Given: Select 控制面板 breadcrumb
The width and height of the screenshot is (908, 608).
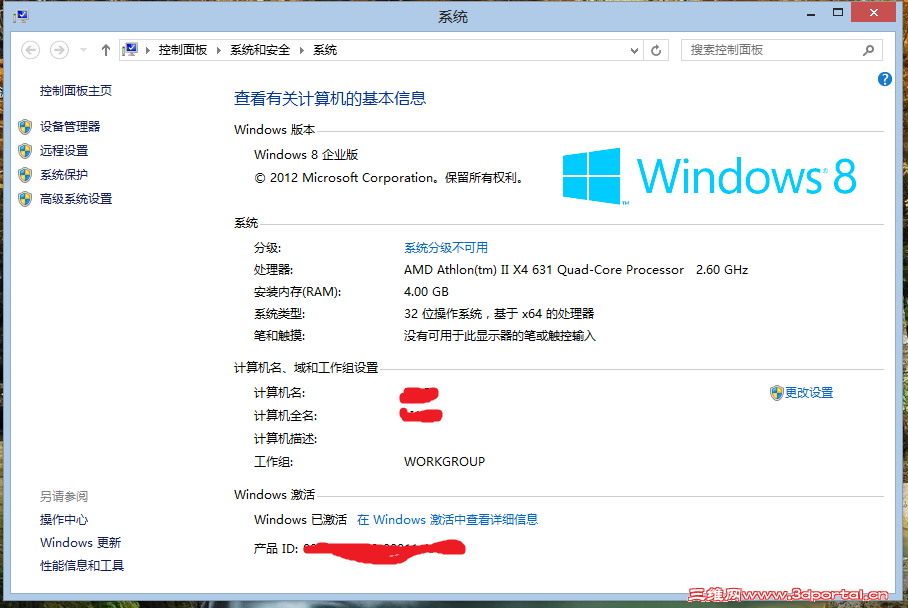Looking at the screenshot, I should [183, 50].
